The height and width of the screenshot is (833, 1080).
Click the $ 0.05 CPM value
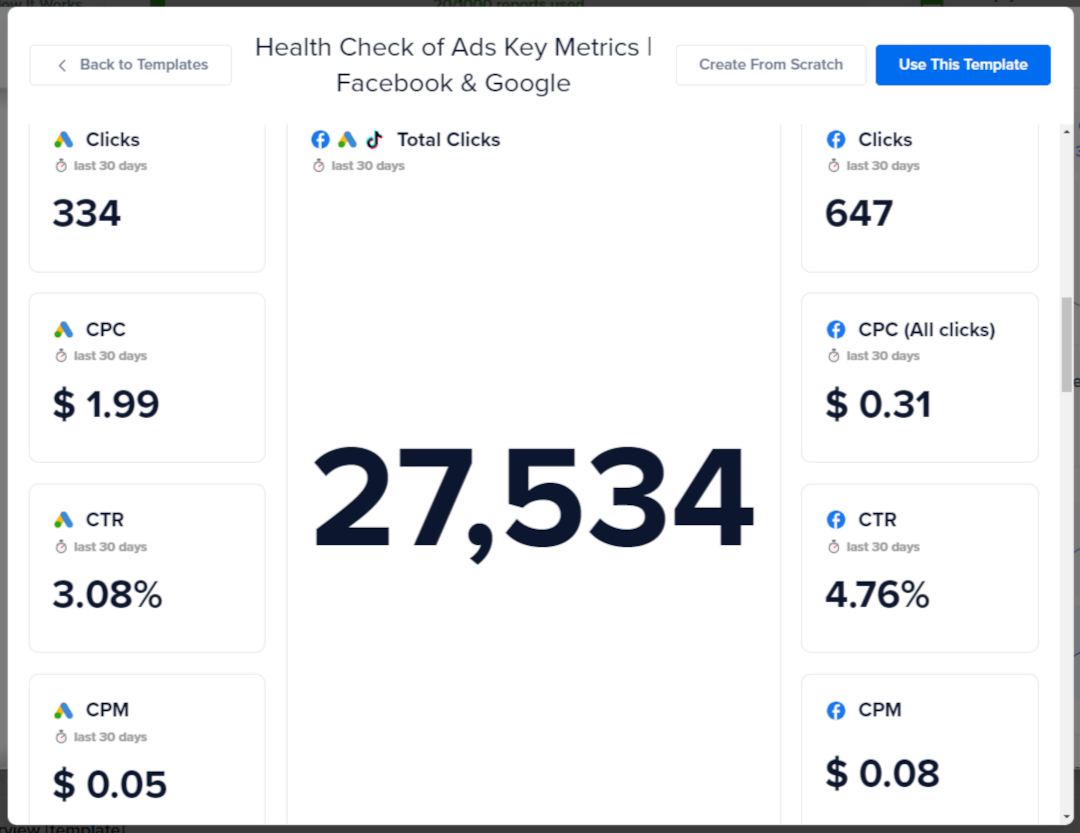click(110, 785)
